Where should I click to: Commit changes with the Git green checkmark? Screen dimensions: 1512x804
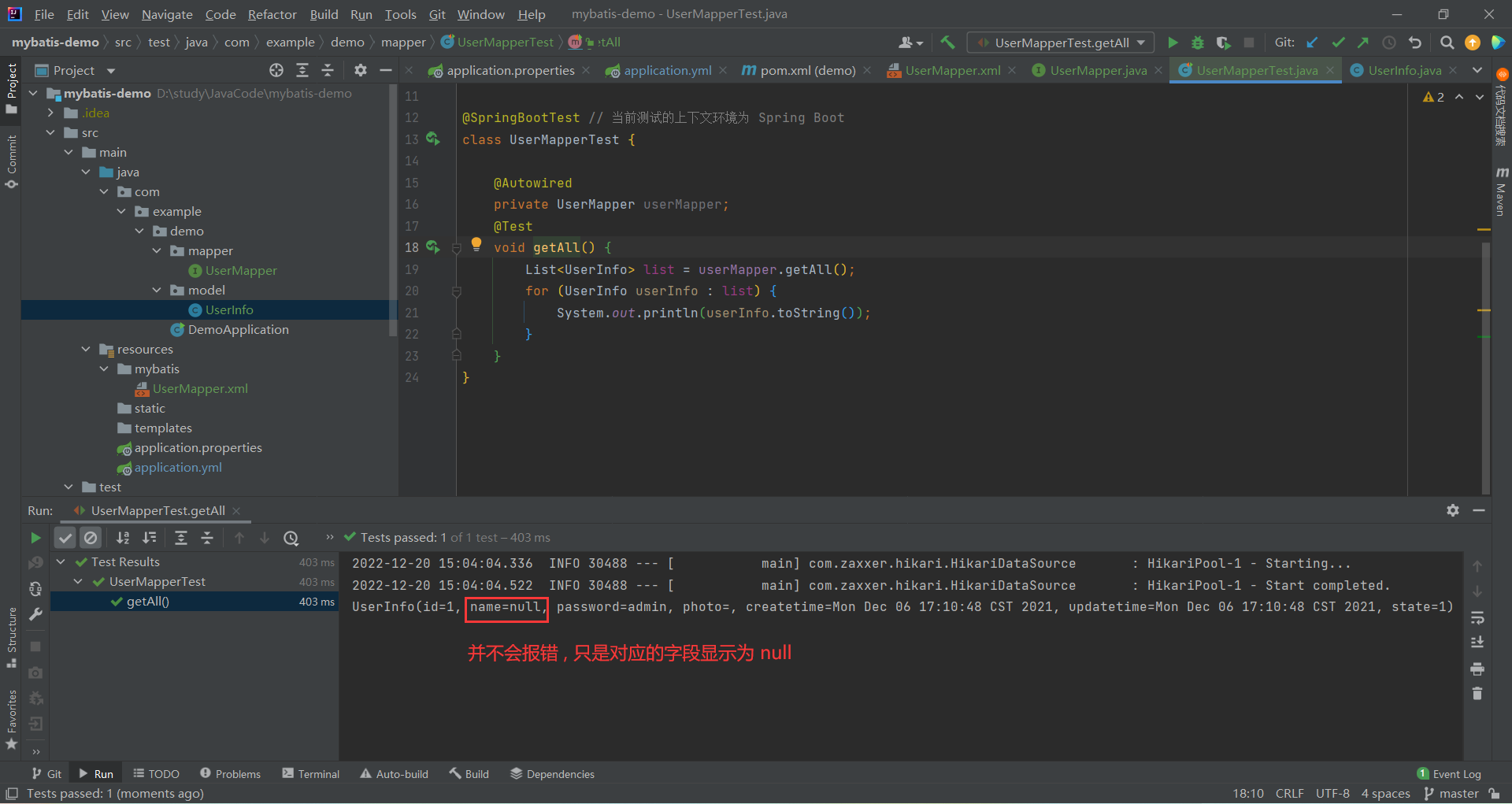pyautogui.click(x=1338, y=43)
